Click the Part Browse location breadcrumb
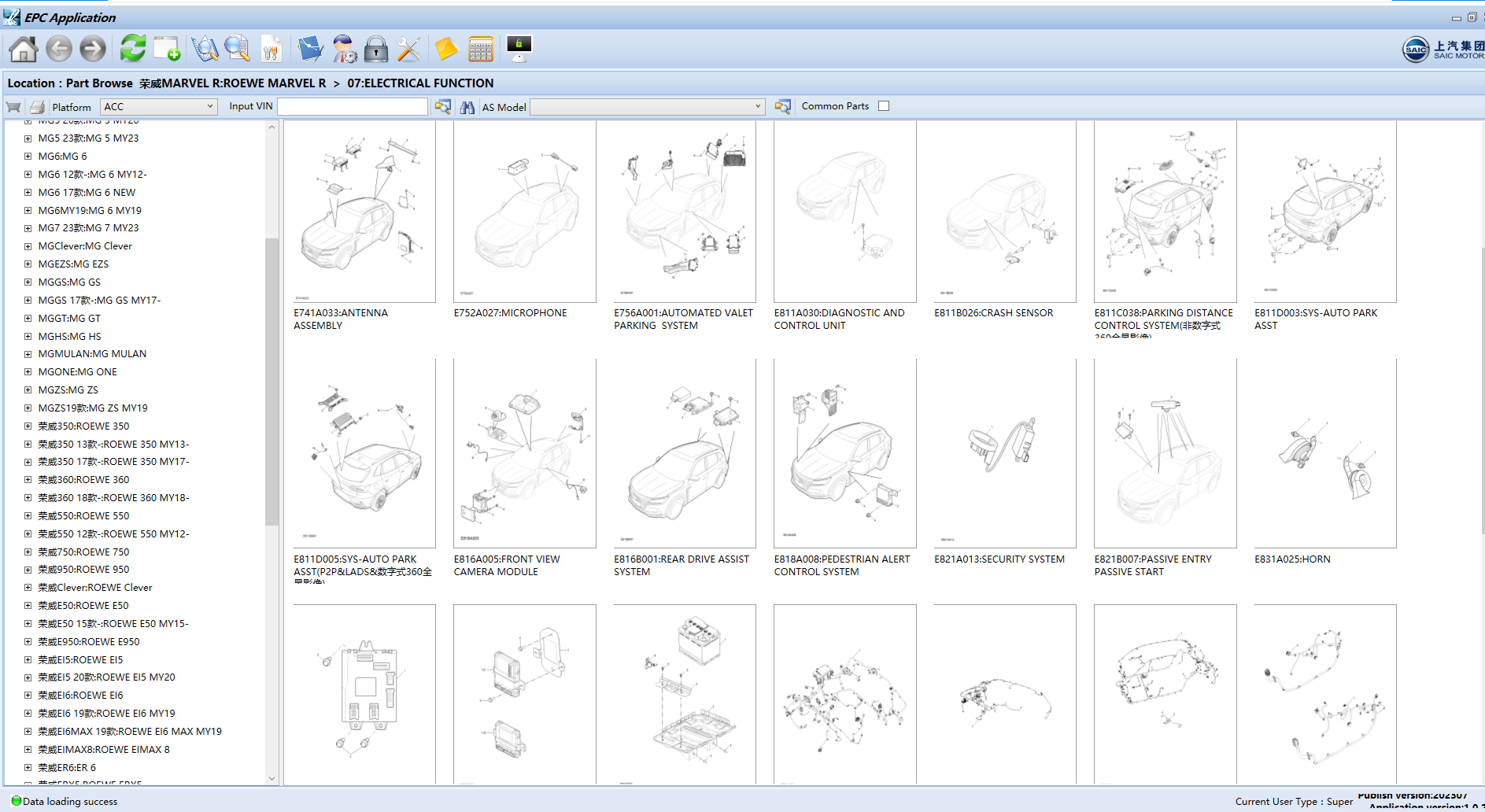The height and width of the screenshot is (812, 1485). click(99, 83)
